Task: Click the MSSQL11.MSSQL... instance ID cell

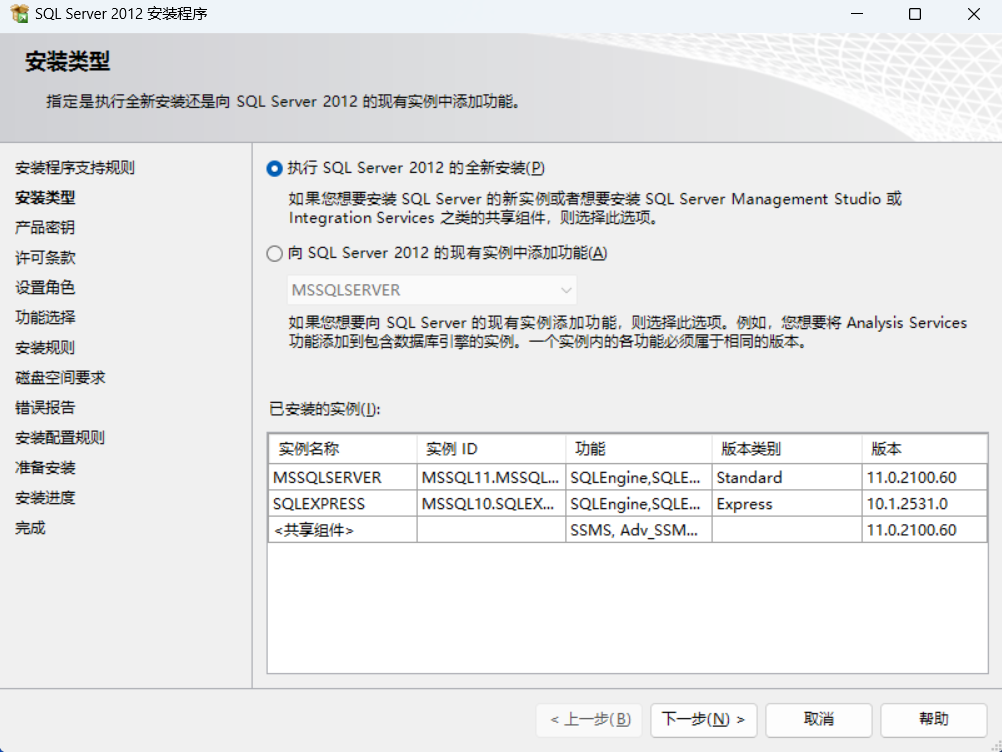Action: click(491, 477)
